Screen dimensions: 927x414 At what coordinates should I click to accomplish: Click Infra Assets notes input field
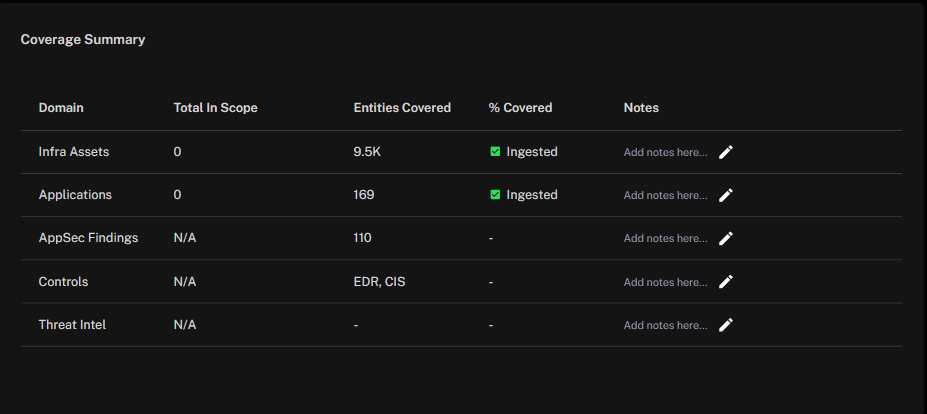pyautogui.click(x=665, y=153)
